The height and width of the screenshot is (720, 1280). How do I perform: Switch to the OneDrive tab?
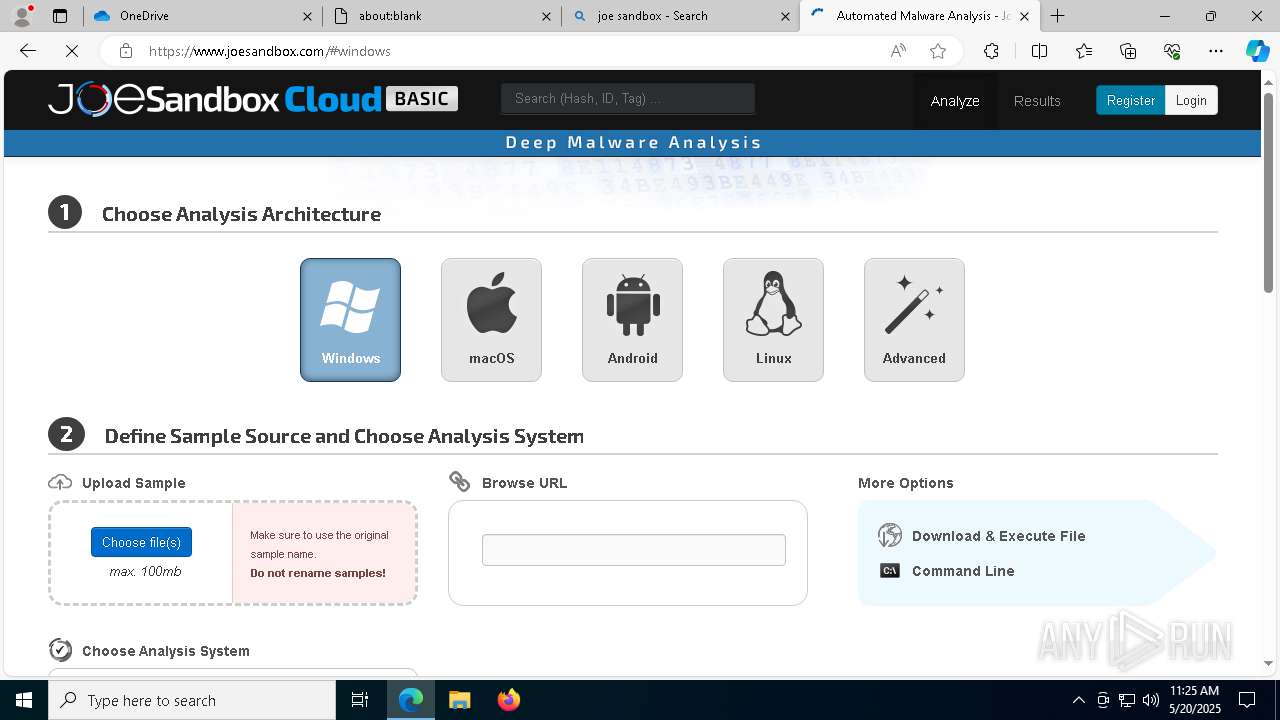point(202,16)
